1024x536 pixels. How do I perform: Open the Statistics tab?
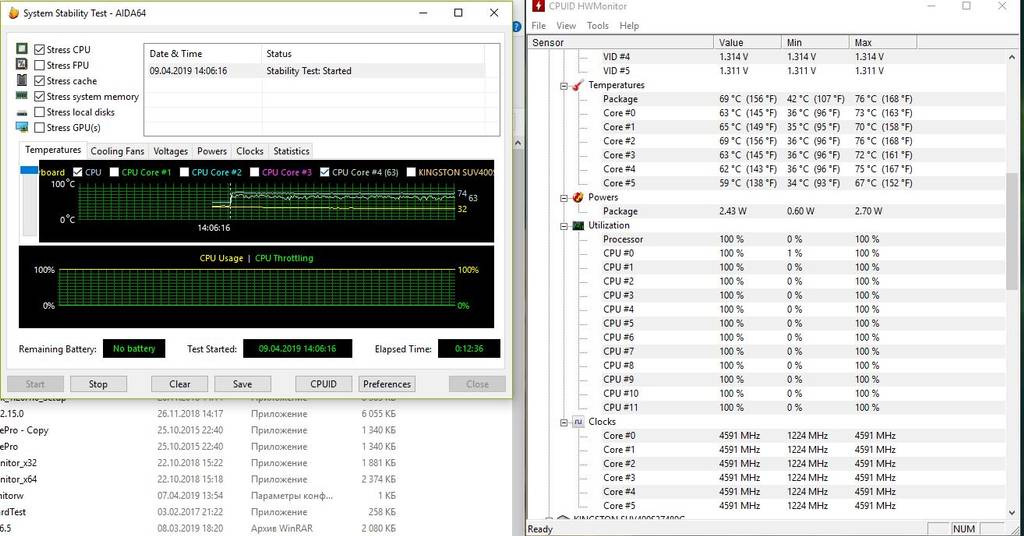click(291, 151)
